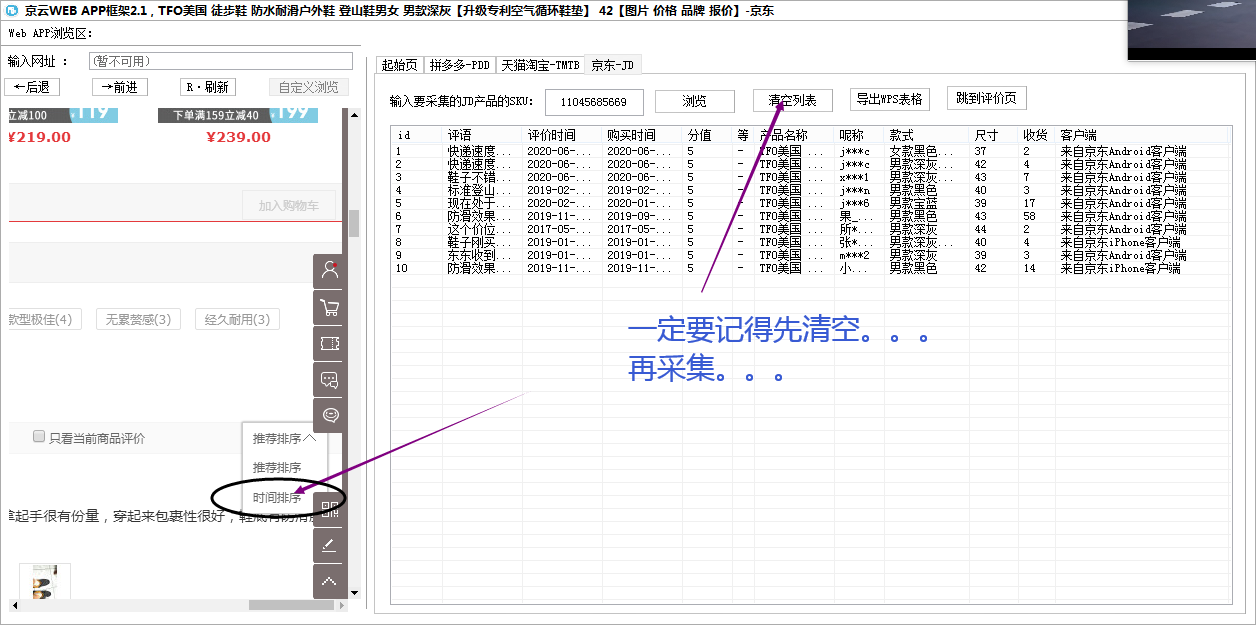Click the back-to-top arrow sidebar icon

coord(330,581)
